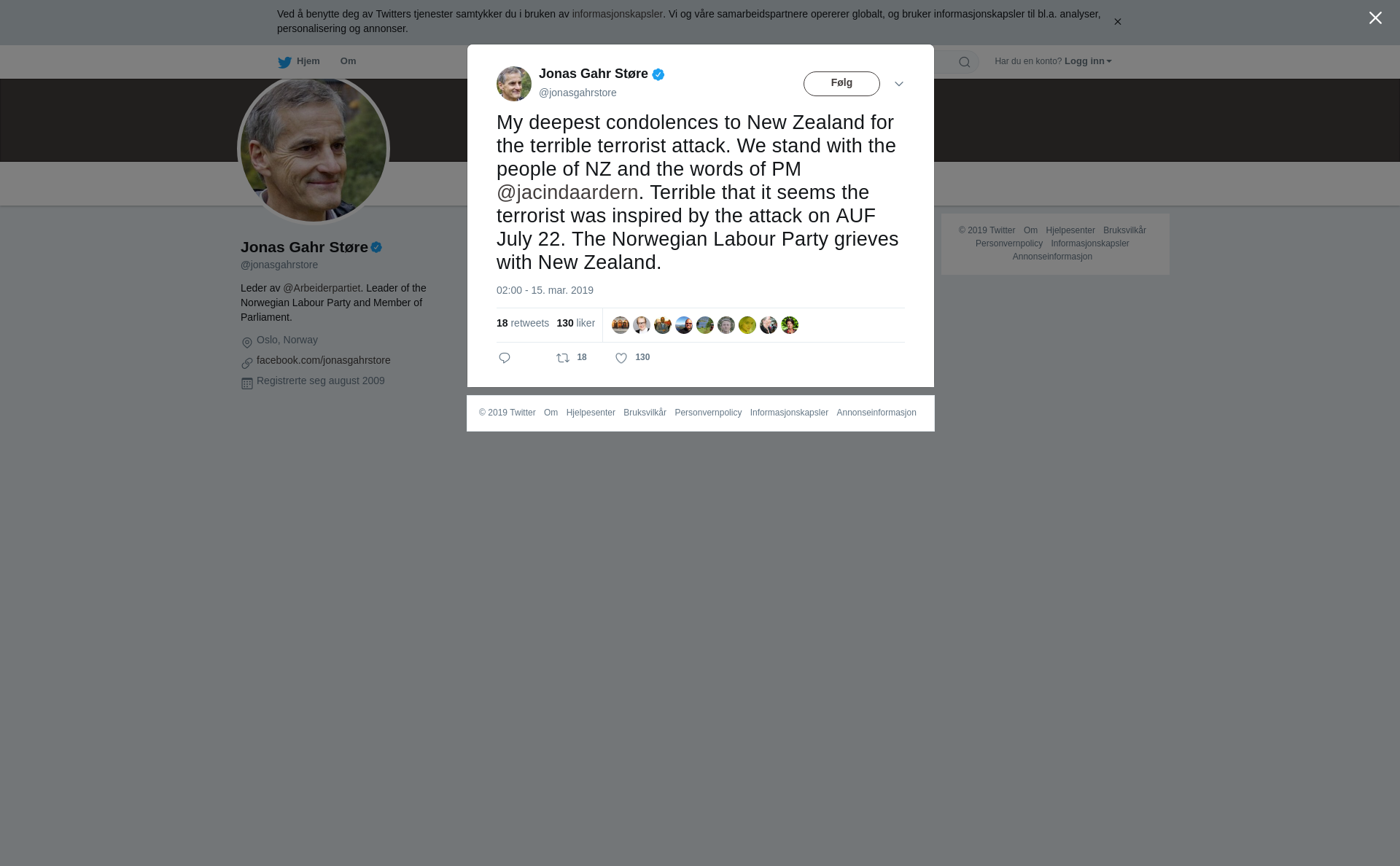Open Personvernpolicy in the modal footer

pos(708,413)
